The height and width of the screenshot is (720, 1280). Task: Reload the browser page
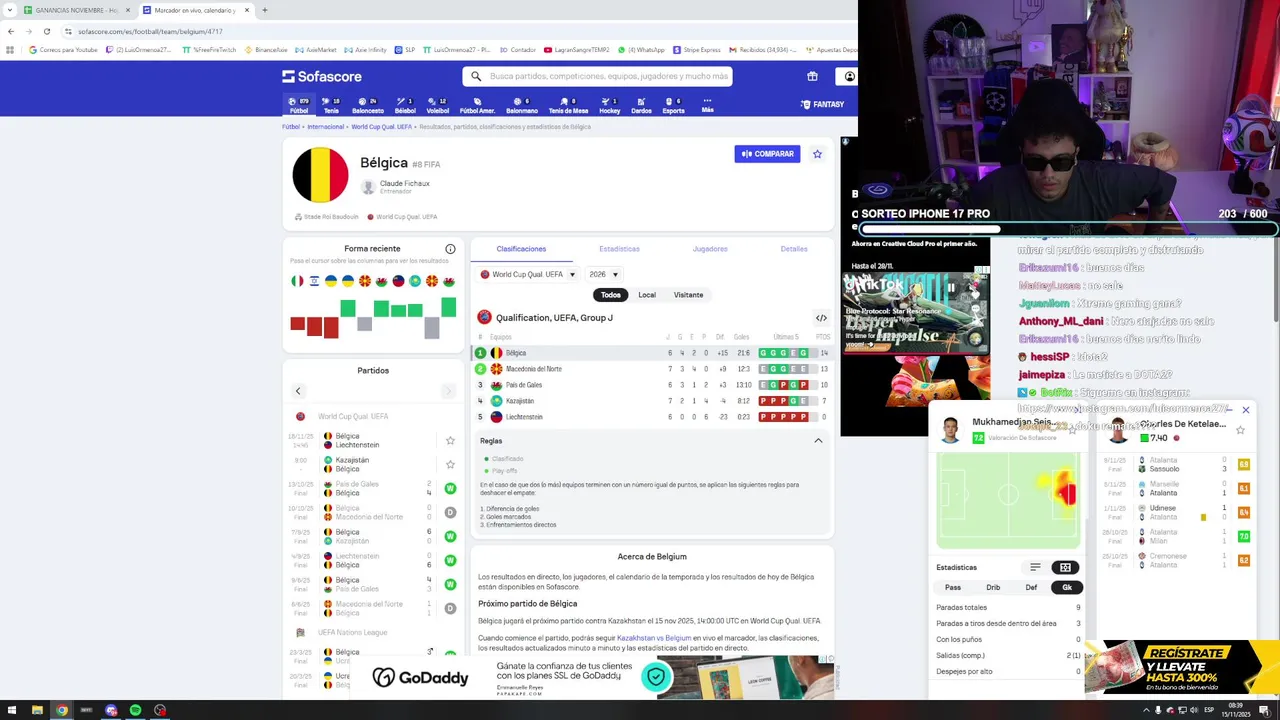point(46,31)
